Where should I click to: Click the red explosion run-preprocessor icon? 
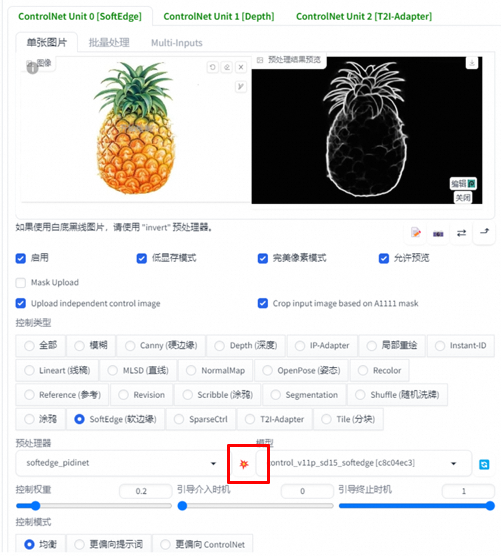point(244,464)
